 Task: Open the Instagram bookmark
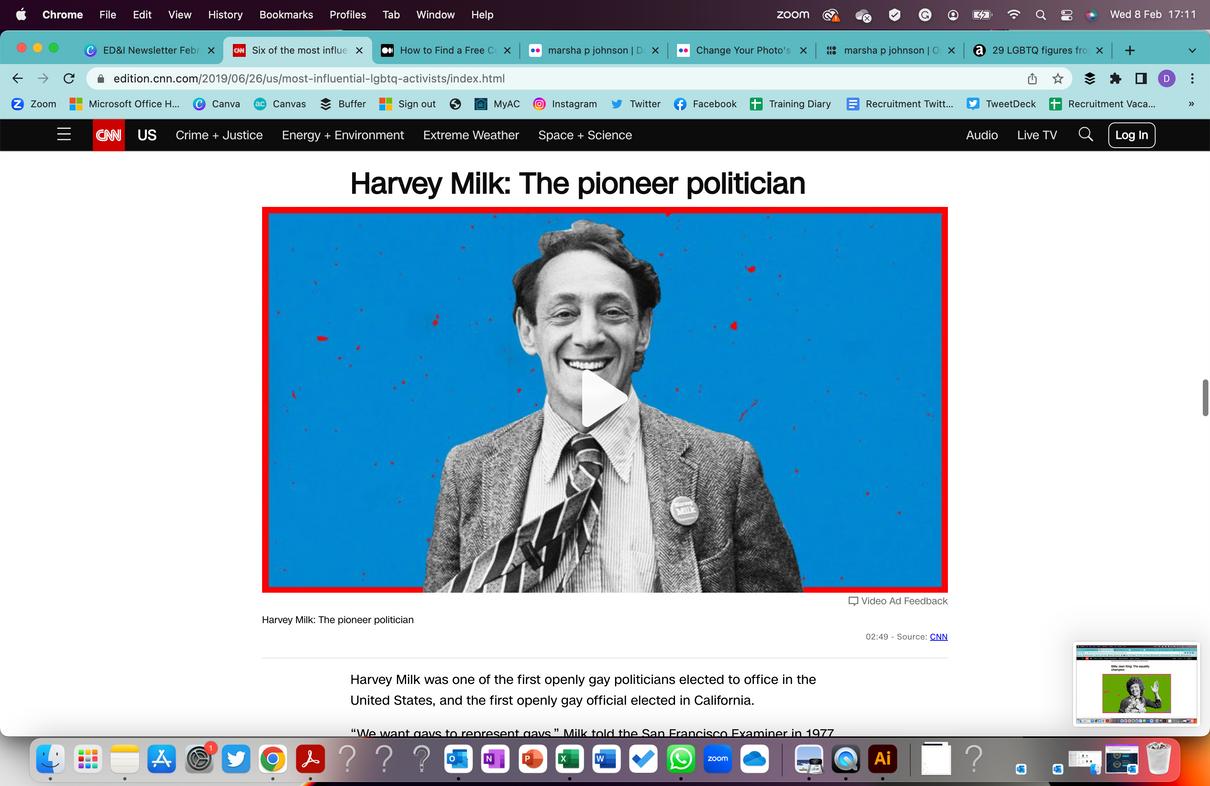click(x=564, y=104)
